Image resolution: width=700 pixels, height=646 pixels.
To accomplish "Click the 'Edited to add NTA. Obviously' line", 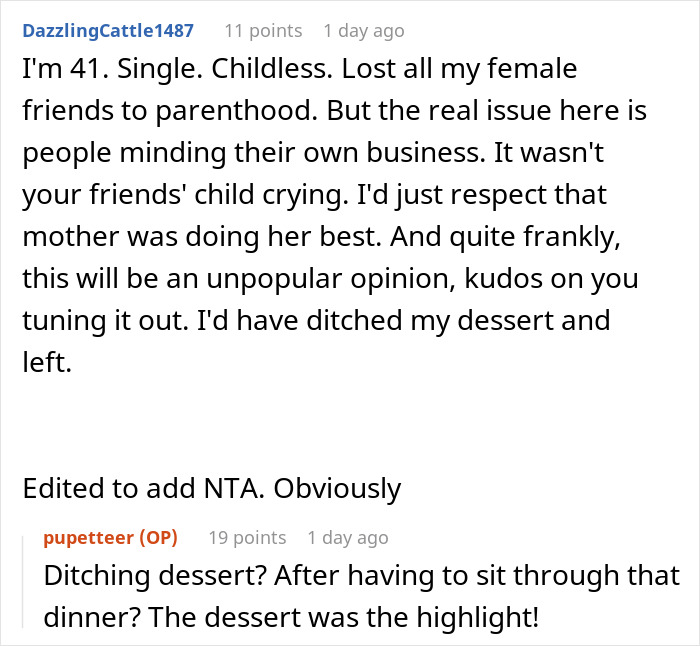I will tap(211, 488).
